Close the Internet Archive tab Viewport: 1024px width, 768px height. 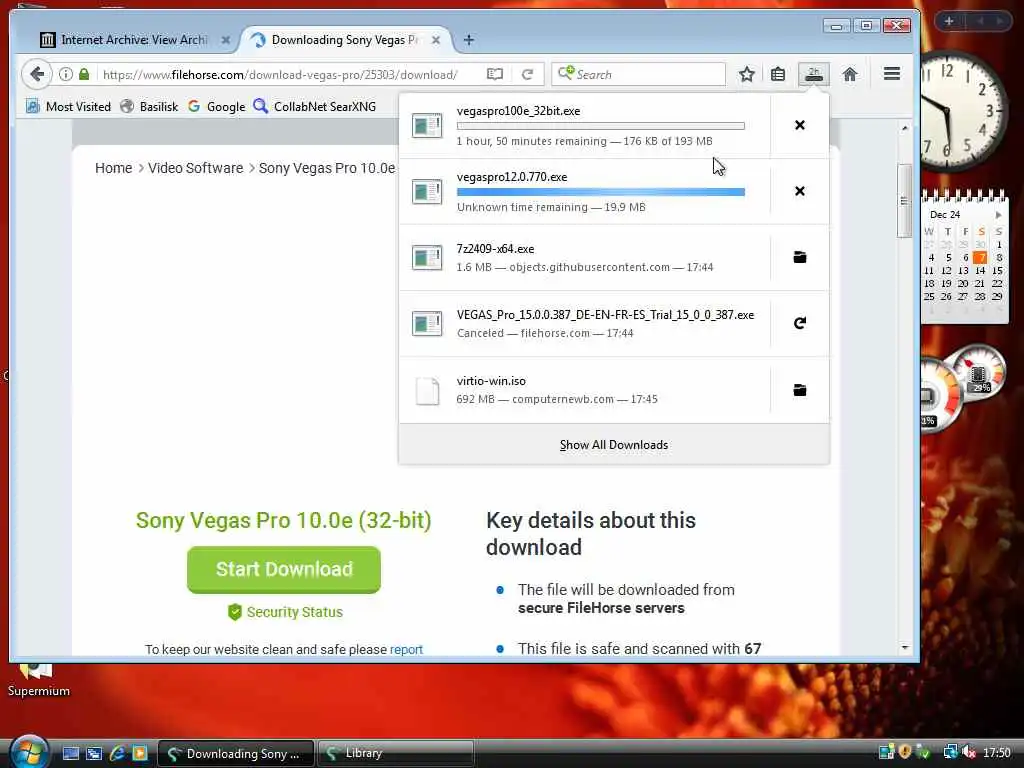coord(225,40)
